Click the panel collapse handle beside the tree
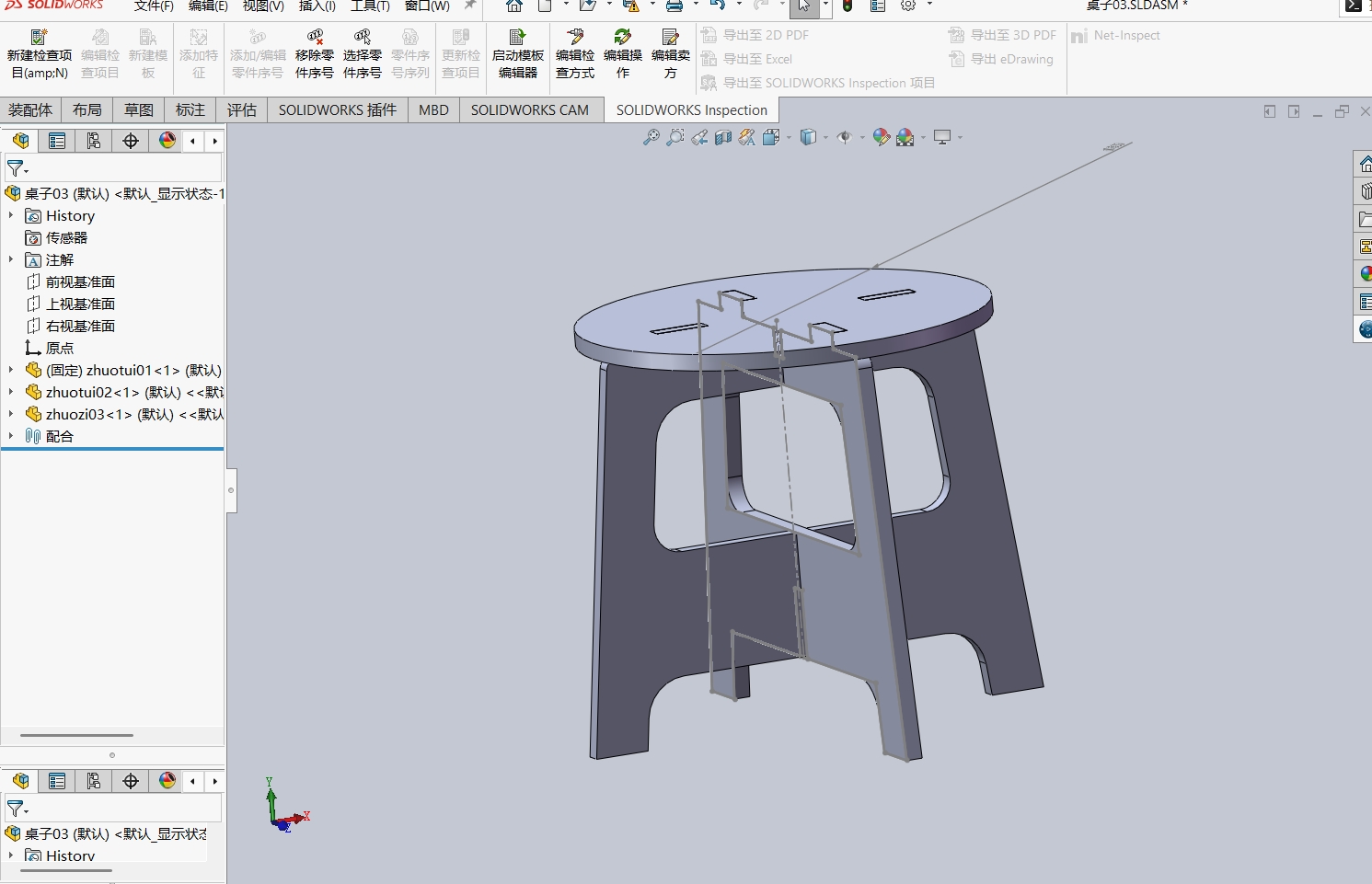 pyautogui.click(x=231, y=489)
